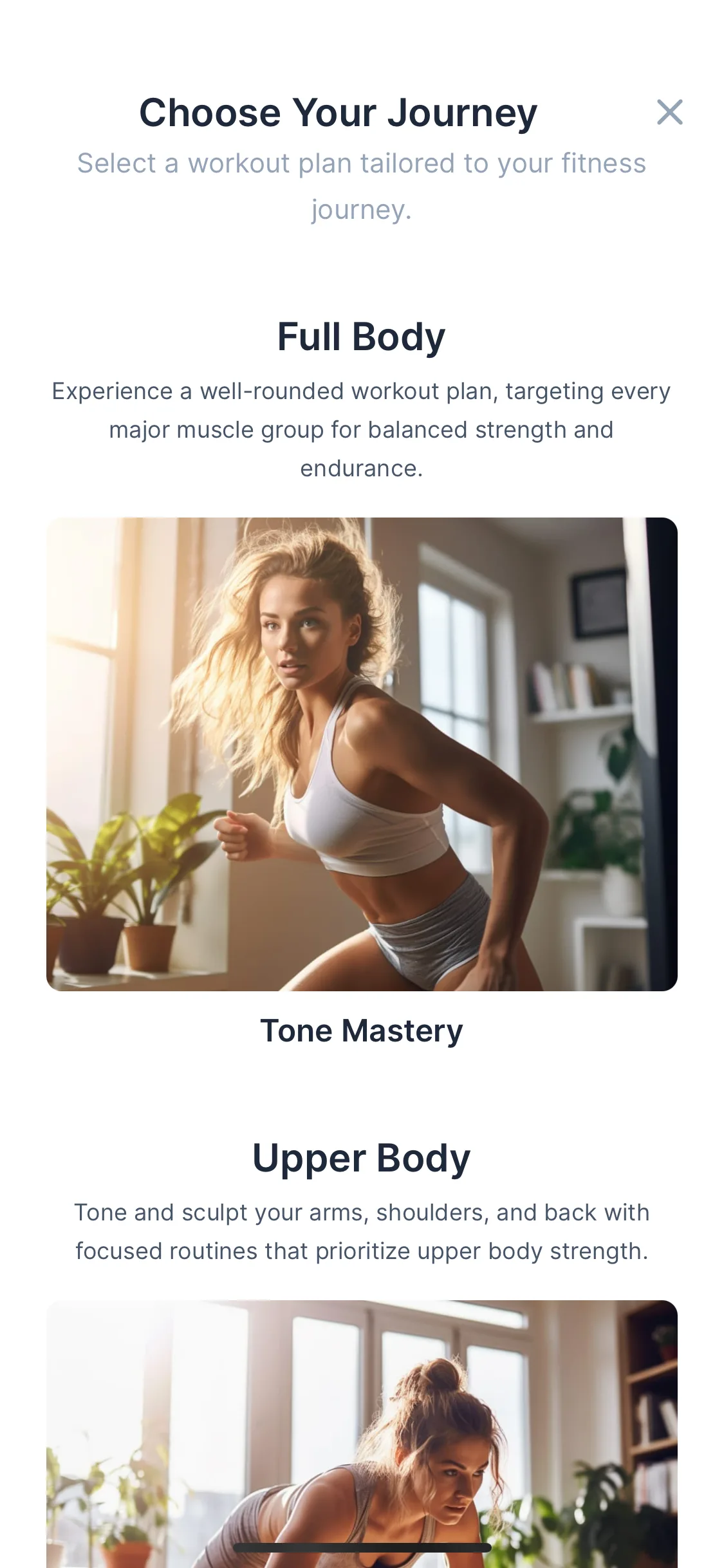Tap the iOS home indicator bar
724x1568 pixels.
coord(362,1548)
